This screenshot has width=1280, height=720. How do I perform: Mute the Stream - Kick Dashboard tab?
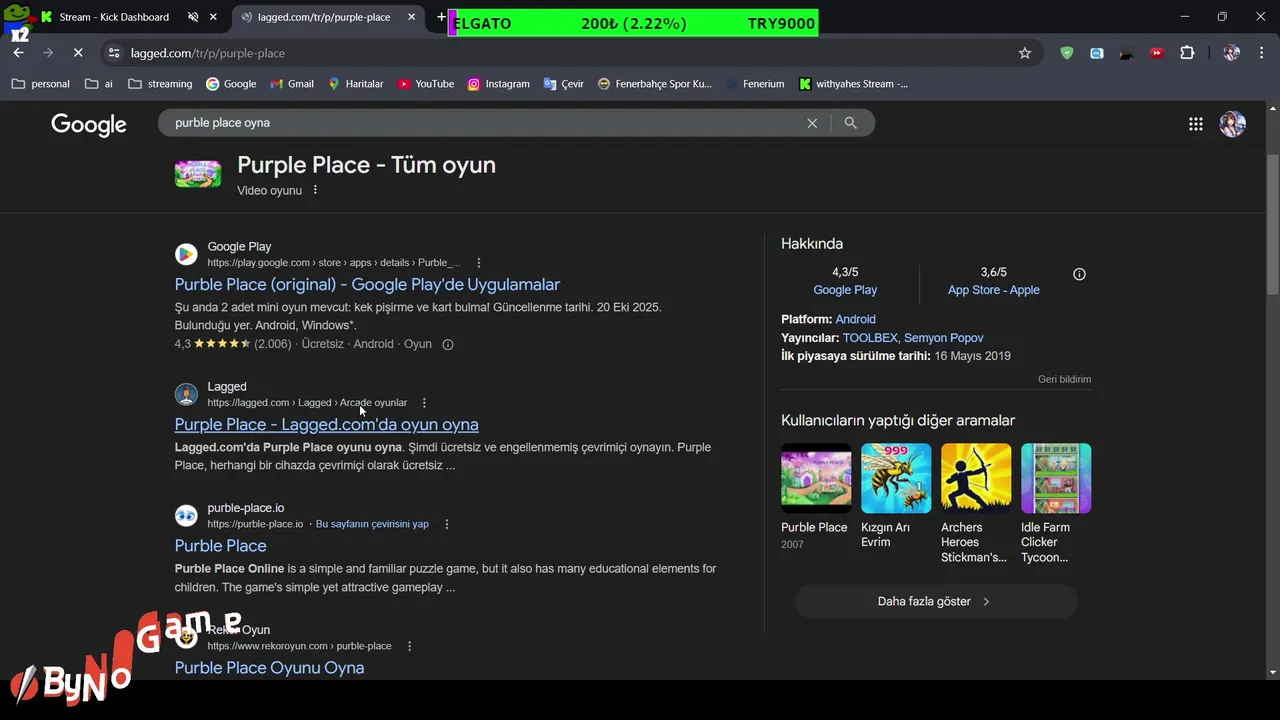click(193, 17)
